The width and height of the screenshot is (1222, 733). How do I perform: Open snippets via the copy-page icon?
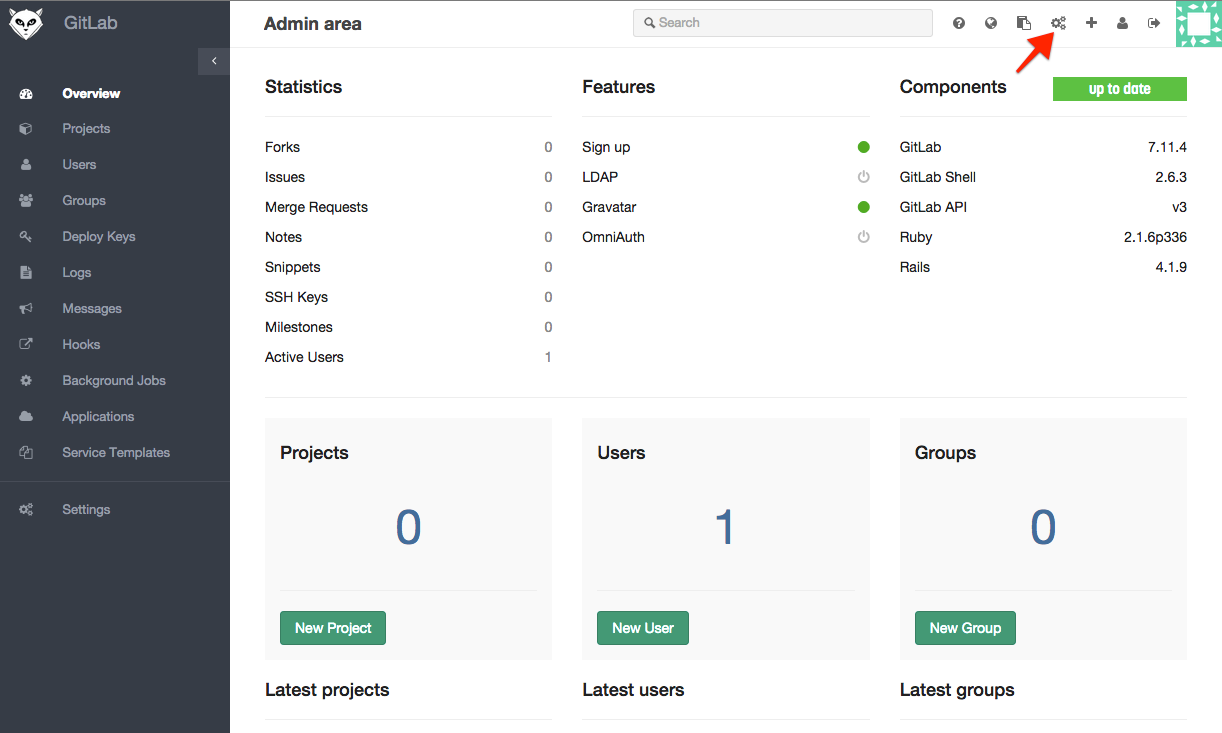(x=1024, y=22)
